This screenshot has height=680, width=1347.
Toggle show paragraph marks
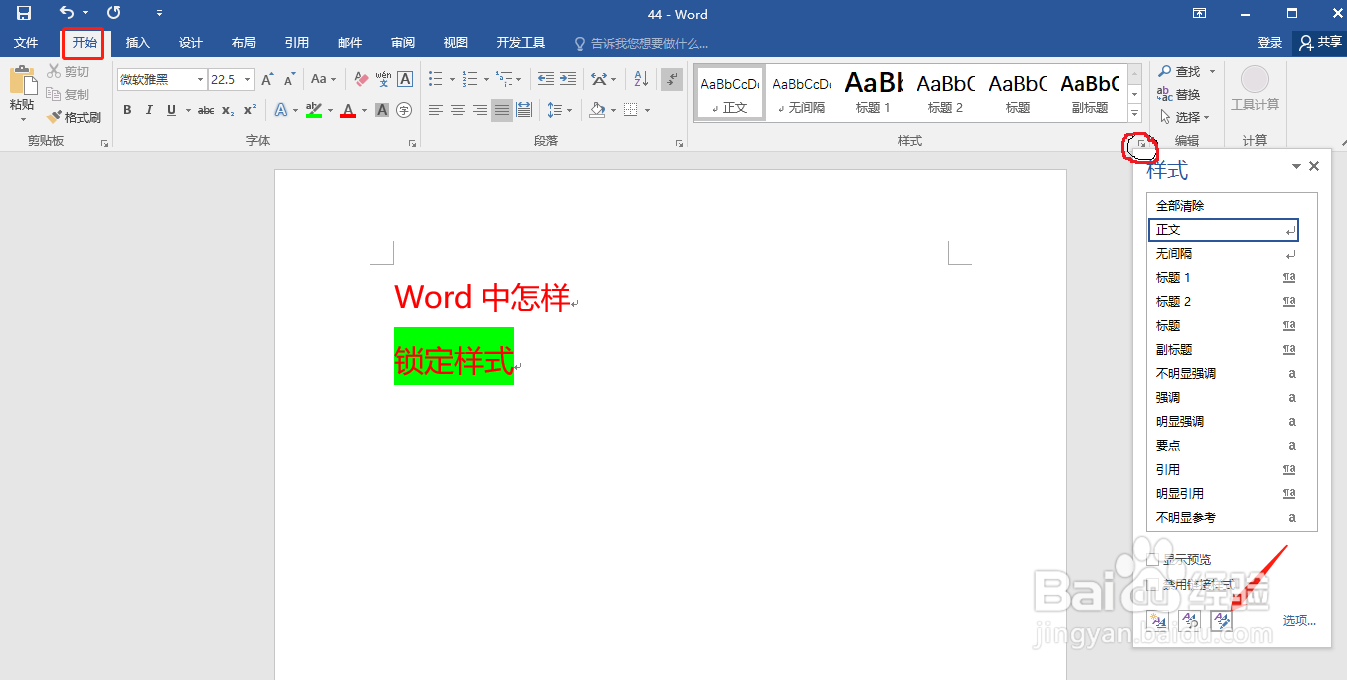(x=672, y=79)
